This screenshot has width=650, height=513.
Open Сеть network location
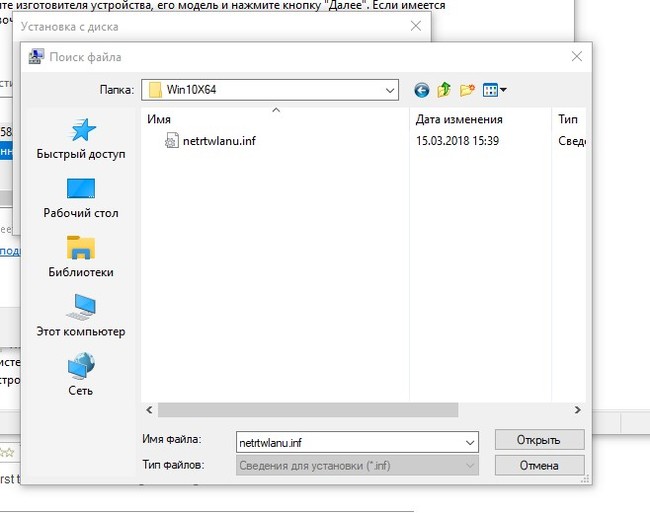click(x=81, y=374)
